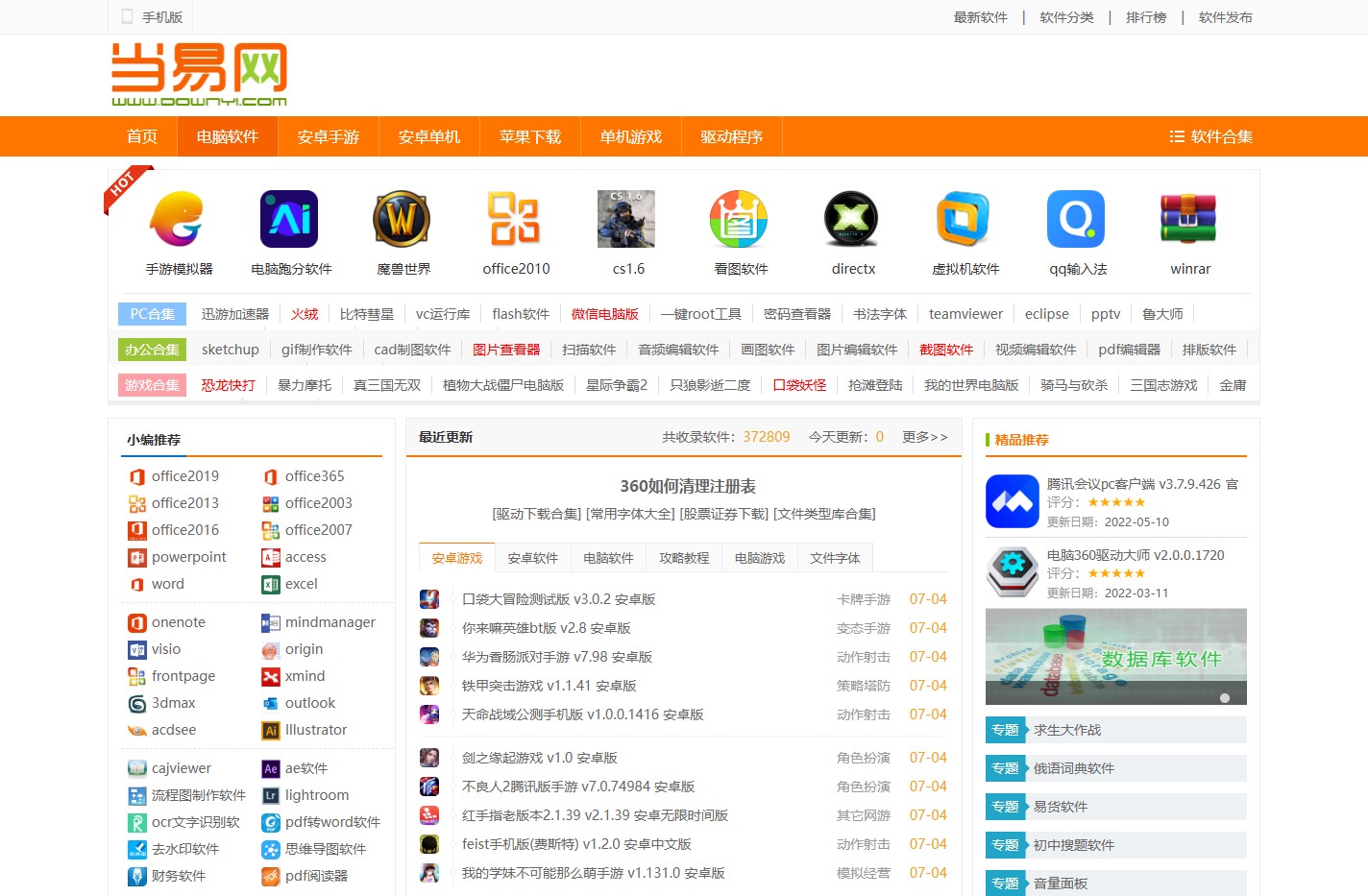Open 安卓手游 navigation item
Image resolution: width=1368 pixels, height=896 pixels.
click(329, 136)
